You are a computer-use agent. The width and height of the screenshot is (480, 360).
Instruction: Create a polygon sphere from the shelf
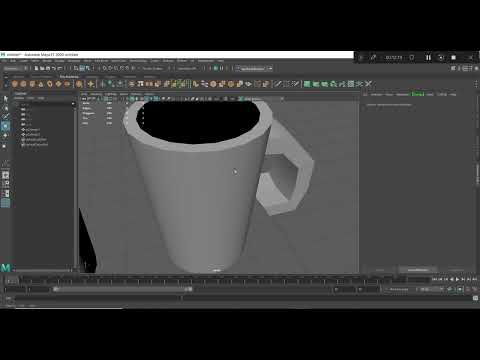[15, 84]
